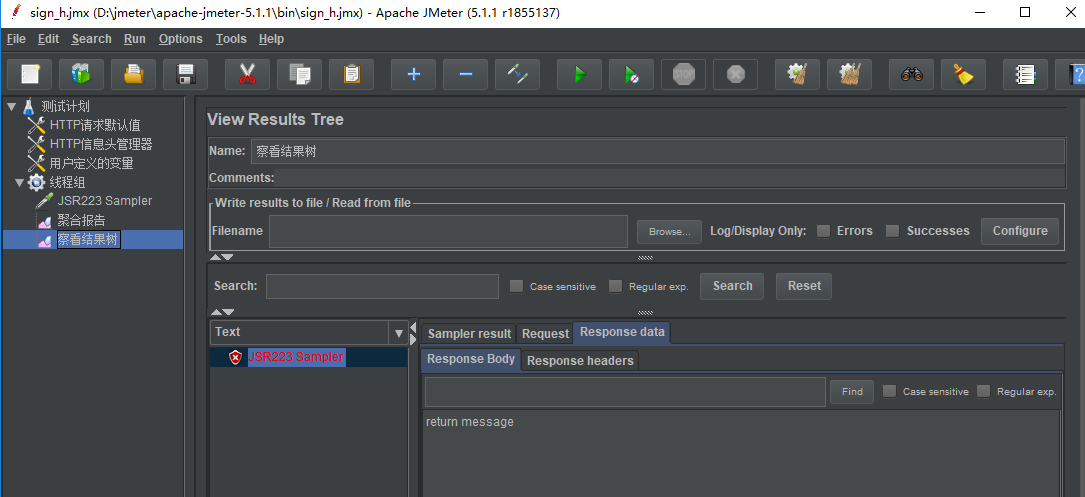Viewport: 1085px width, 497px height.
Task: Collapse the 线程组 thread group node
Action: 19,182
